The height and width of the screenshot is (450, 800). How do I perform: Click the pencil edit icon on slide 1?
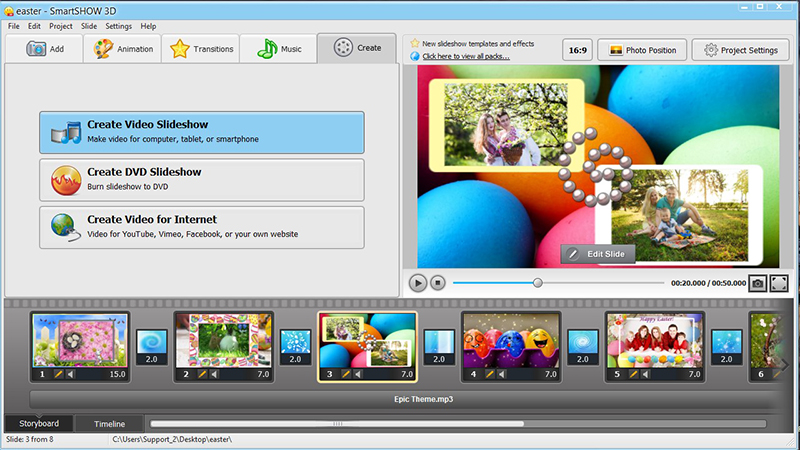point(58,374)
